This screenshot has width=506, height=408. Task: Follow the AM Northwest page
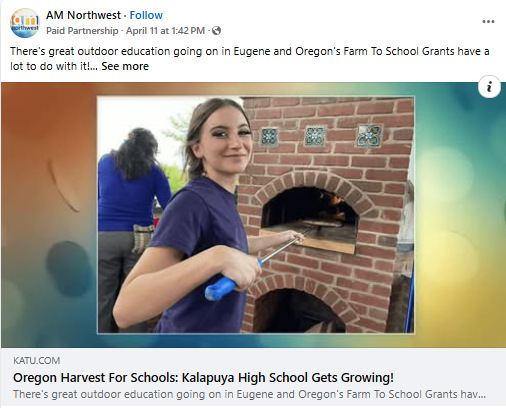(146, 15)
